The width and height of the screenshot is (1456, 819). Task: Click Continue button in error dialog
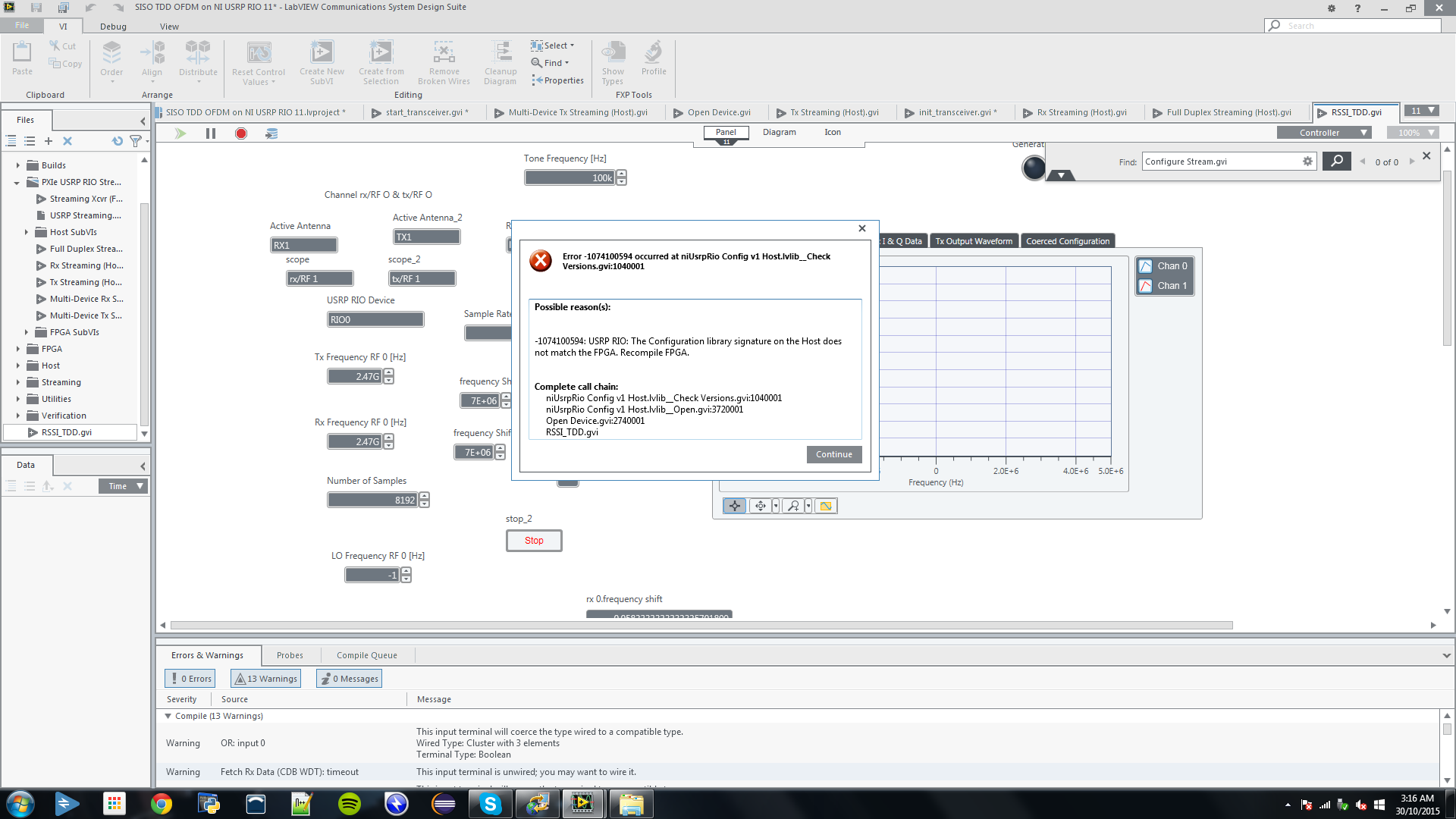point(833,454)
